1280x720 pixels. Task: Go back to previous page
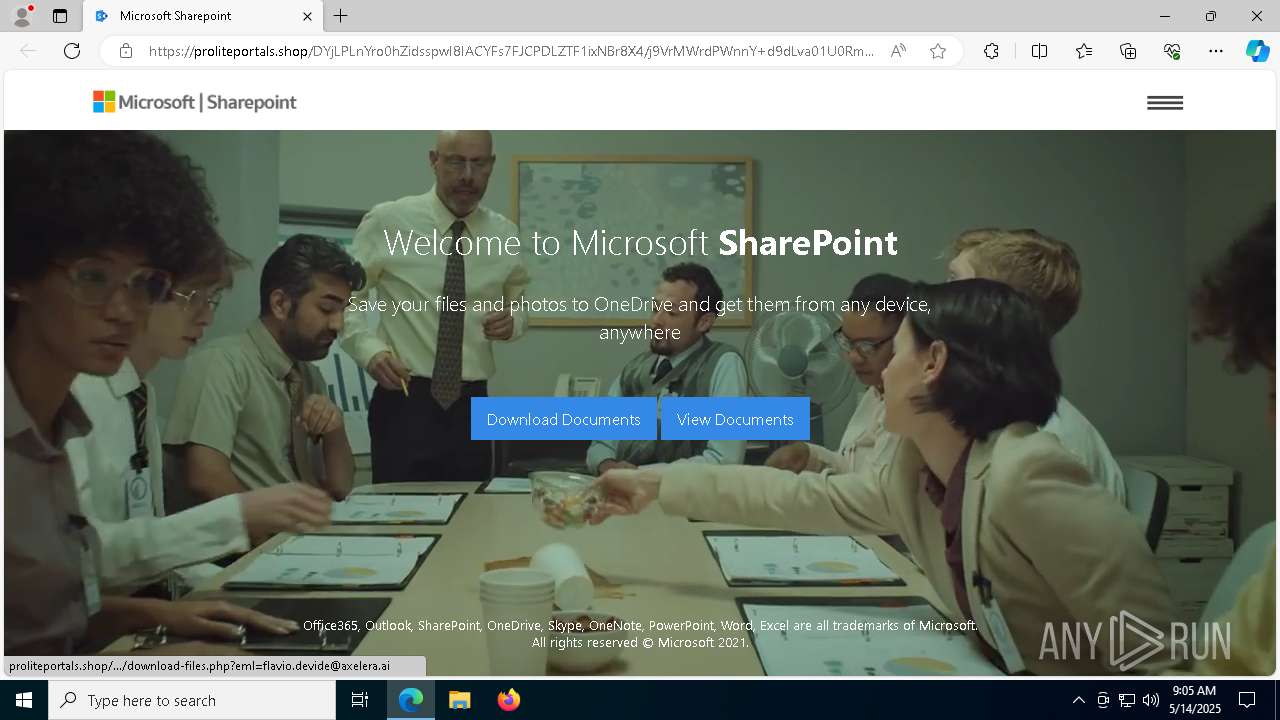pyautogui.click(x=28, y=51)
